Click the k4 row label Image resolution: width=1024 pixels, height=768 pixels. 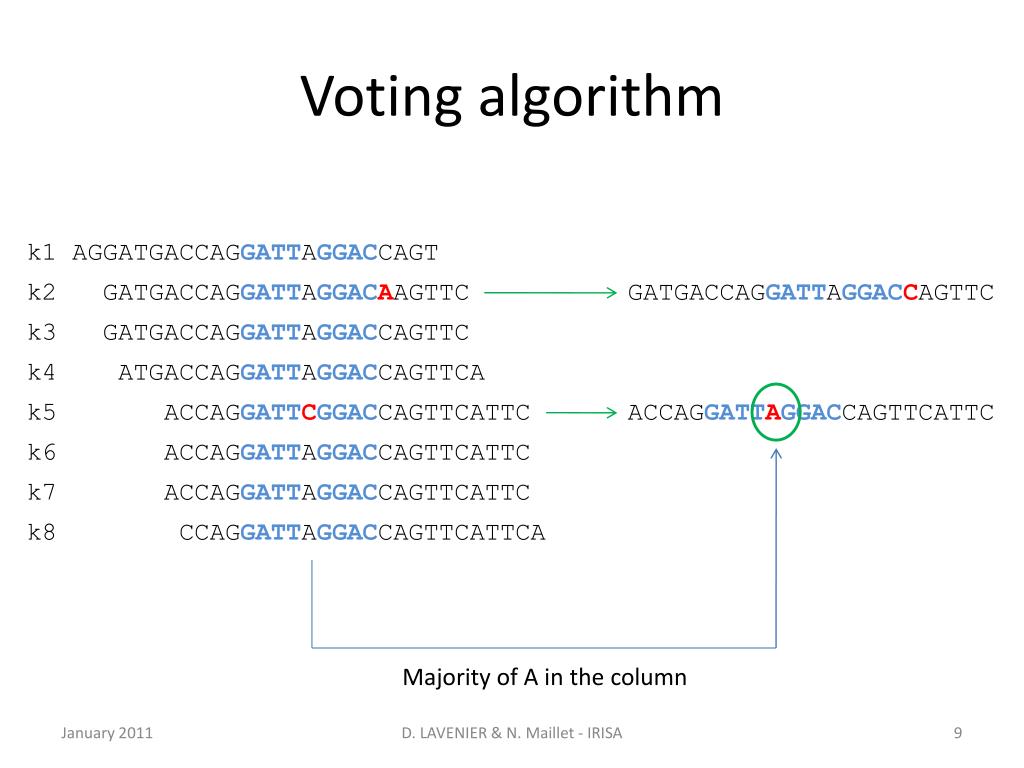41,372
